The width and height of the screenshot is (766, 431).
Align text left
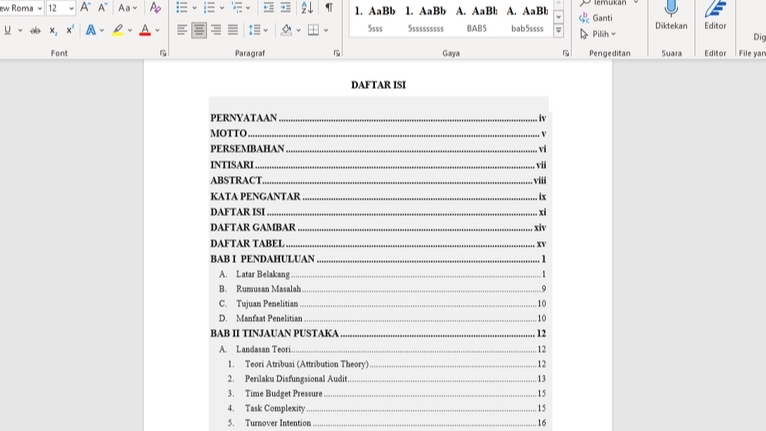[182, 30]
